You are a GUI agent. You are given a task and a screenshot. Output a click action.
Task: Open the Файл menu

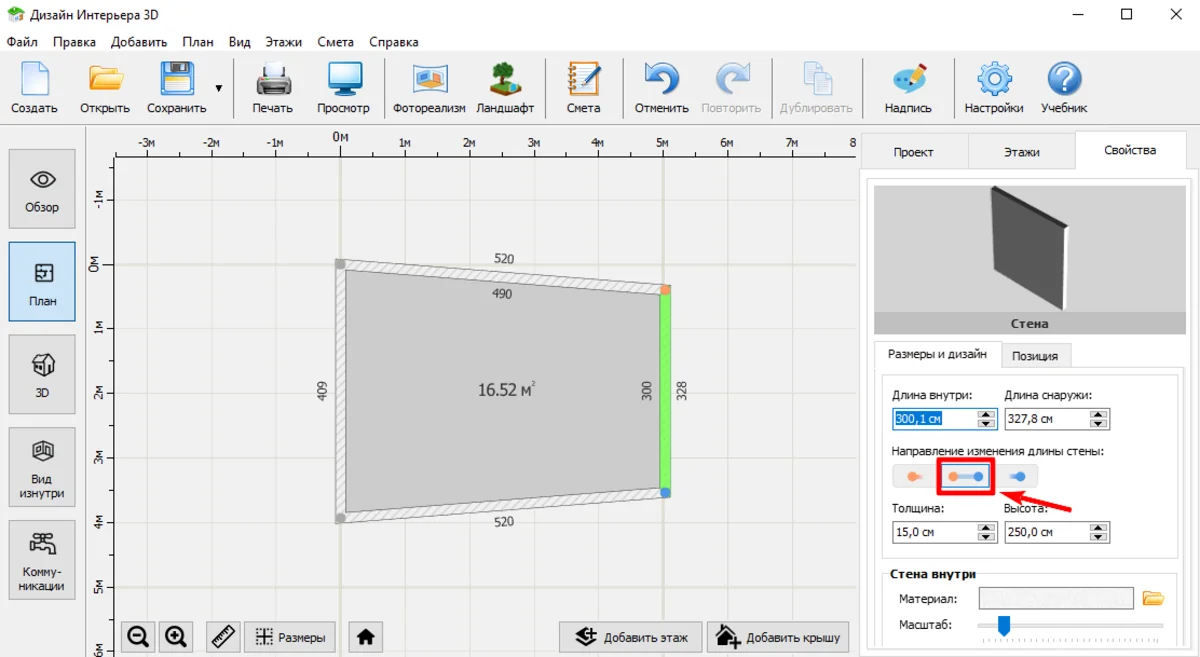tap(22, 42)
